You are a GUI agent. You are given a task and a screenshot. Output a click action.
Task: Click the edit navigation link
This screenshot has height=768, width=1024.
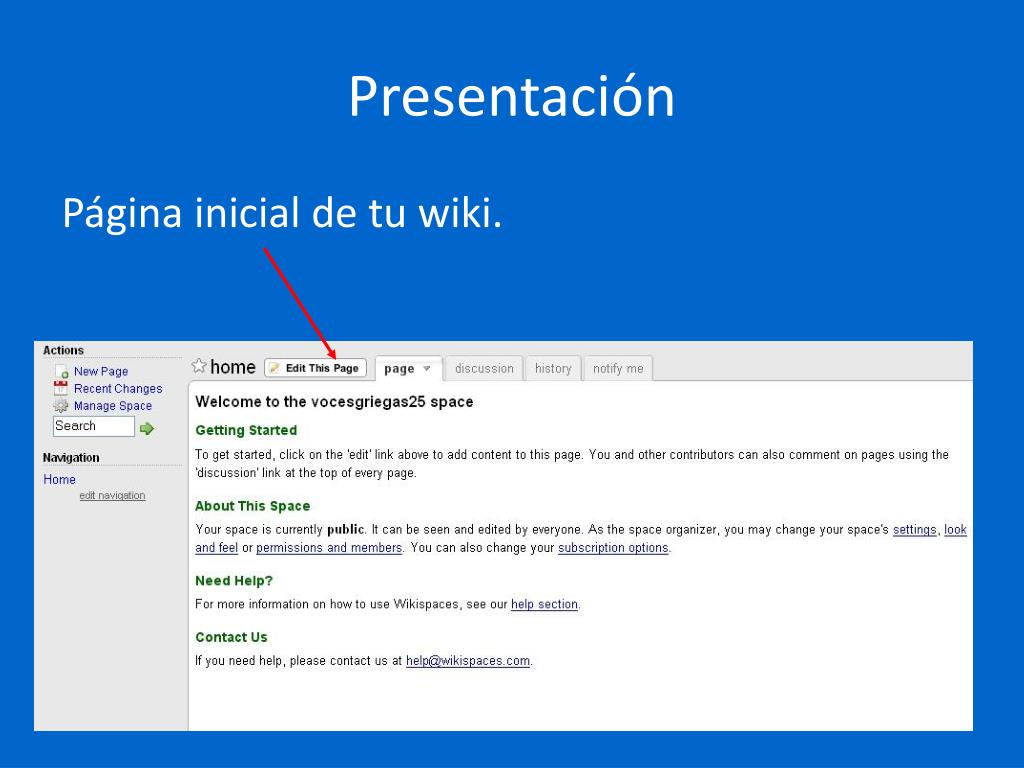[112, 496]
